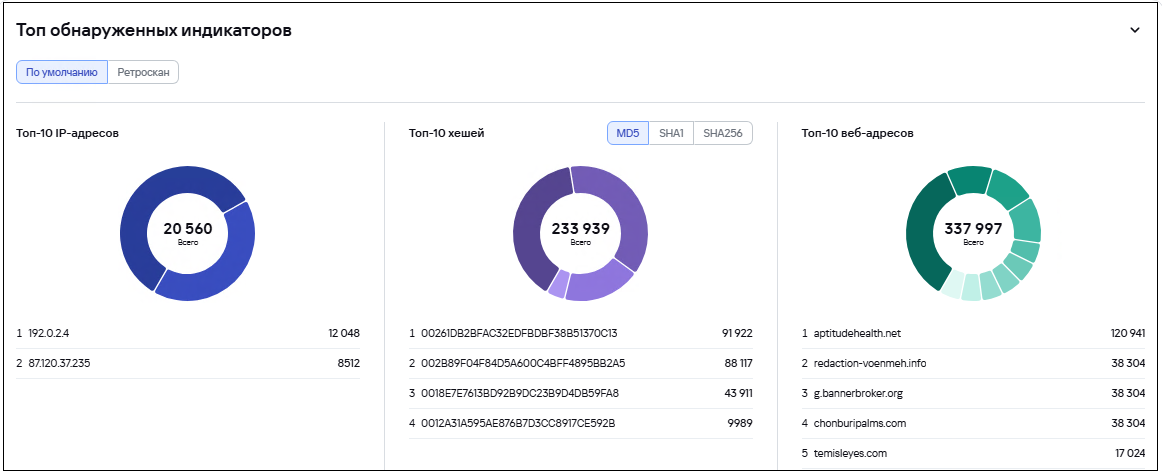Click web address redaction-voenmeh.info
Screen dimensions: 1162x471
pos(870,364)
